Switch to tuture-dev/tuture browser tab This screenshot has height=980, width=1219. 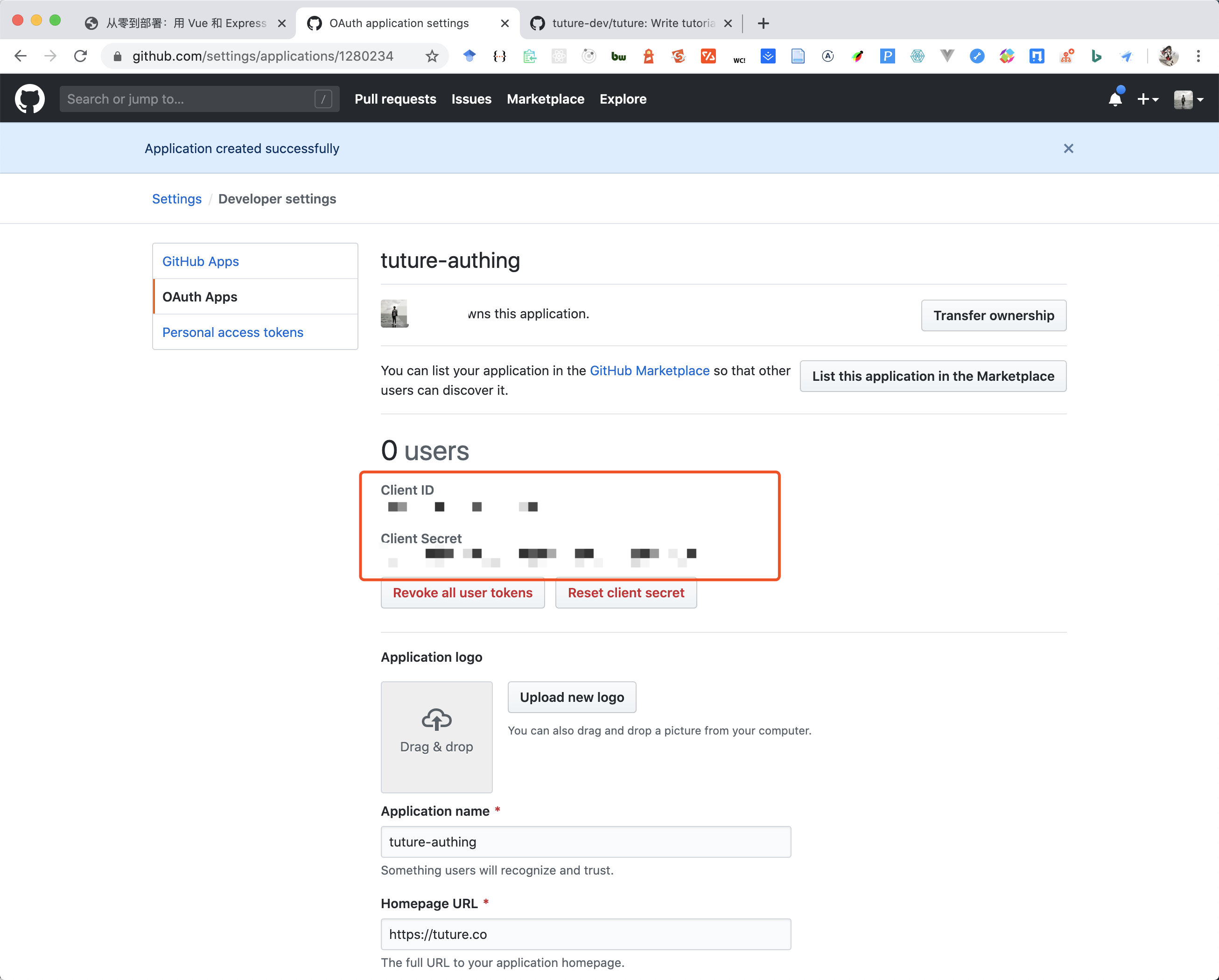tap(628, 23)
